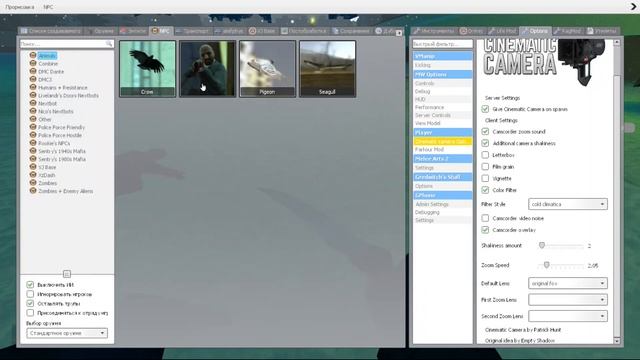The height and width of the screenshot is (360, 640).
Task: Click the Zombies category icon
Action: point(33,182)
